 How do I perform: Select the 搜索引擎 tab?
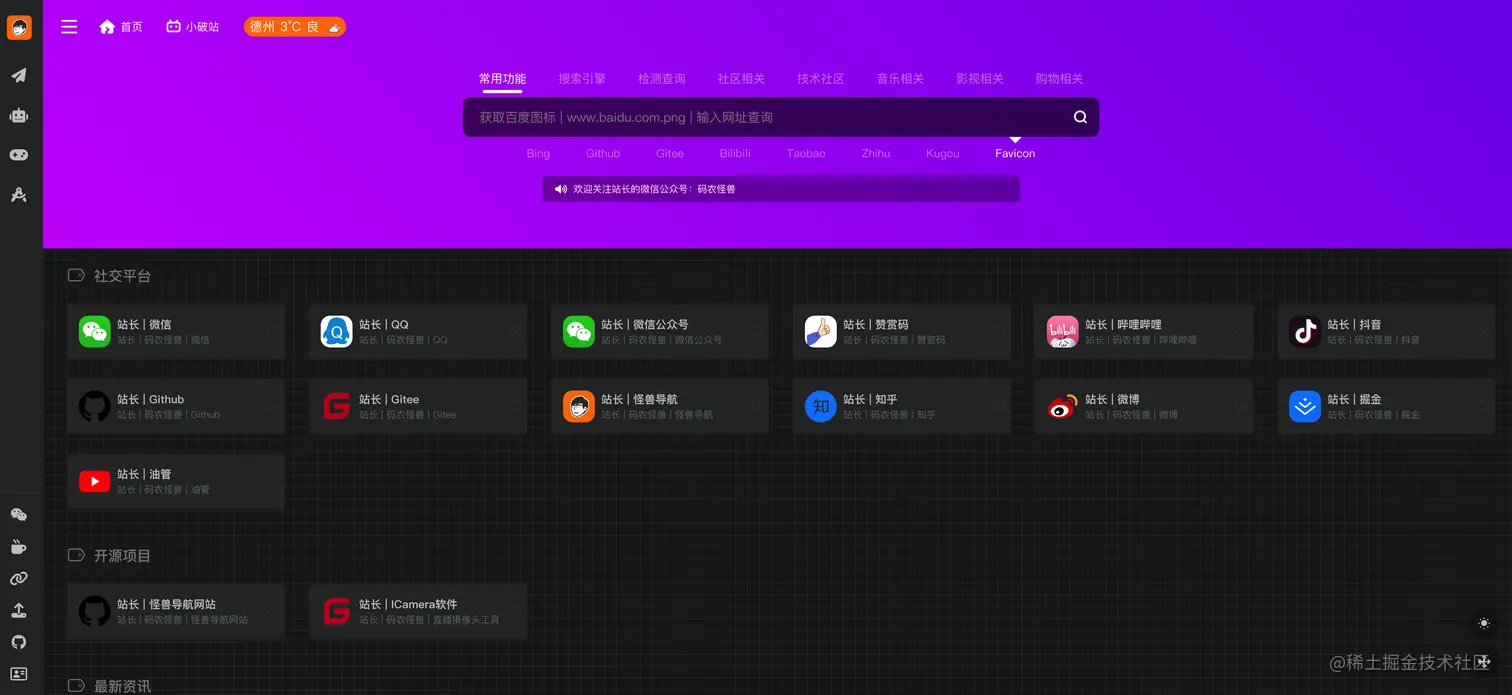click(x=582, y=79)
